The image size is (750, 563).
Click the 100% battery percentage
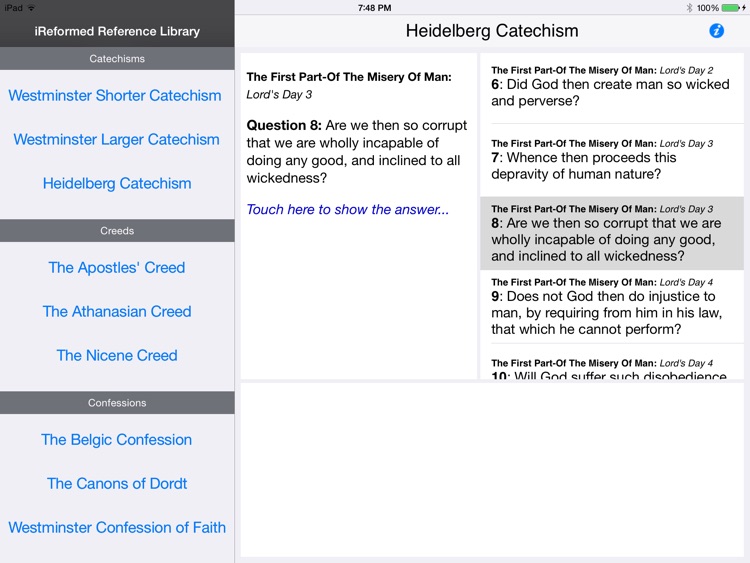pos(707,8)
